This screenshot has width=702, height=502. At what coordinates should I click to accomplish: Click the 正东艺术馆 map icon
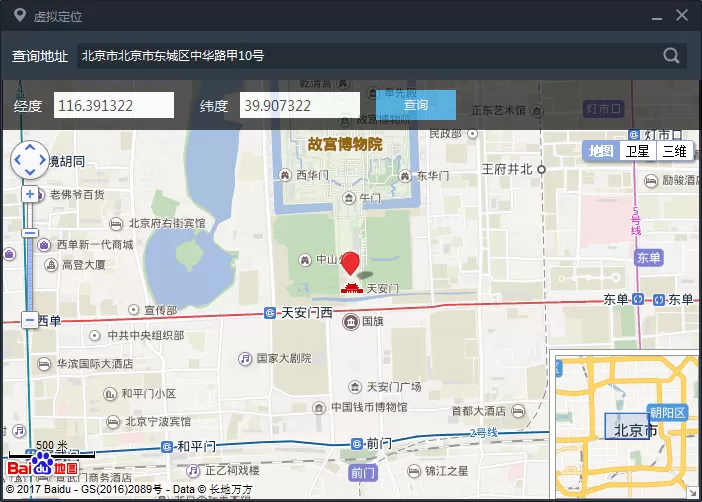coord(537,111)
